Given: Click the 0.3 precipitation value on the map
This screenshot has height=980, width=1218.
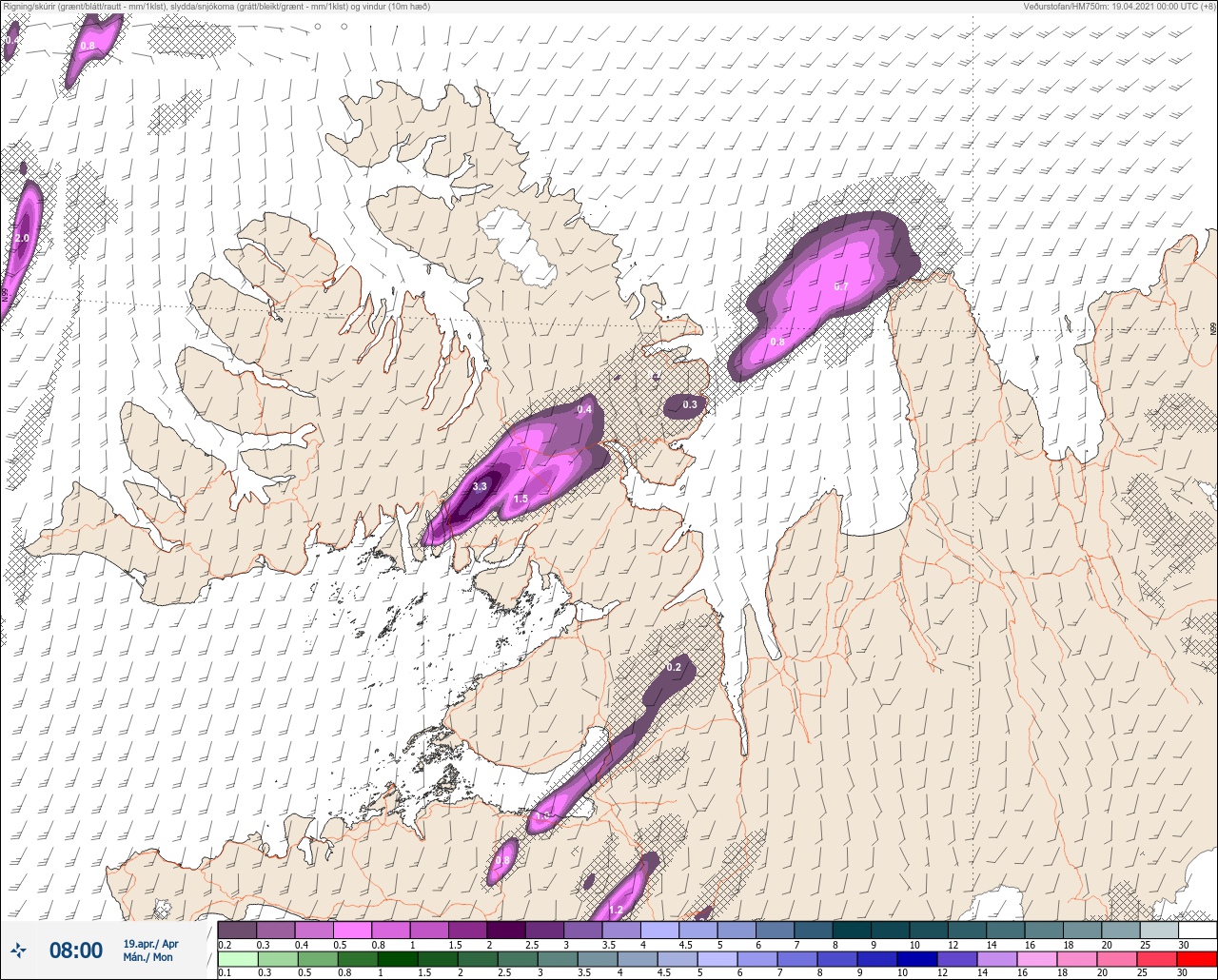Looking at the screenshot, I should point(690,404).
